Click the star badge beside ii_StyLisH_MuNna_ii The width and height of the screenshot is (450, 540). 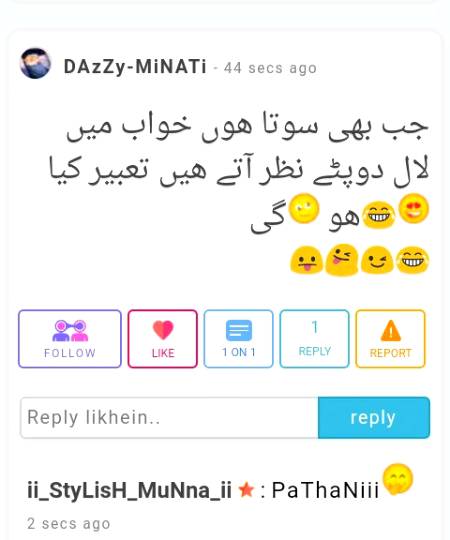tap(246, 490)
